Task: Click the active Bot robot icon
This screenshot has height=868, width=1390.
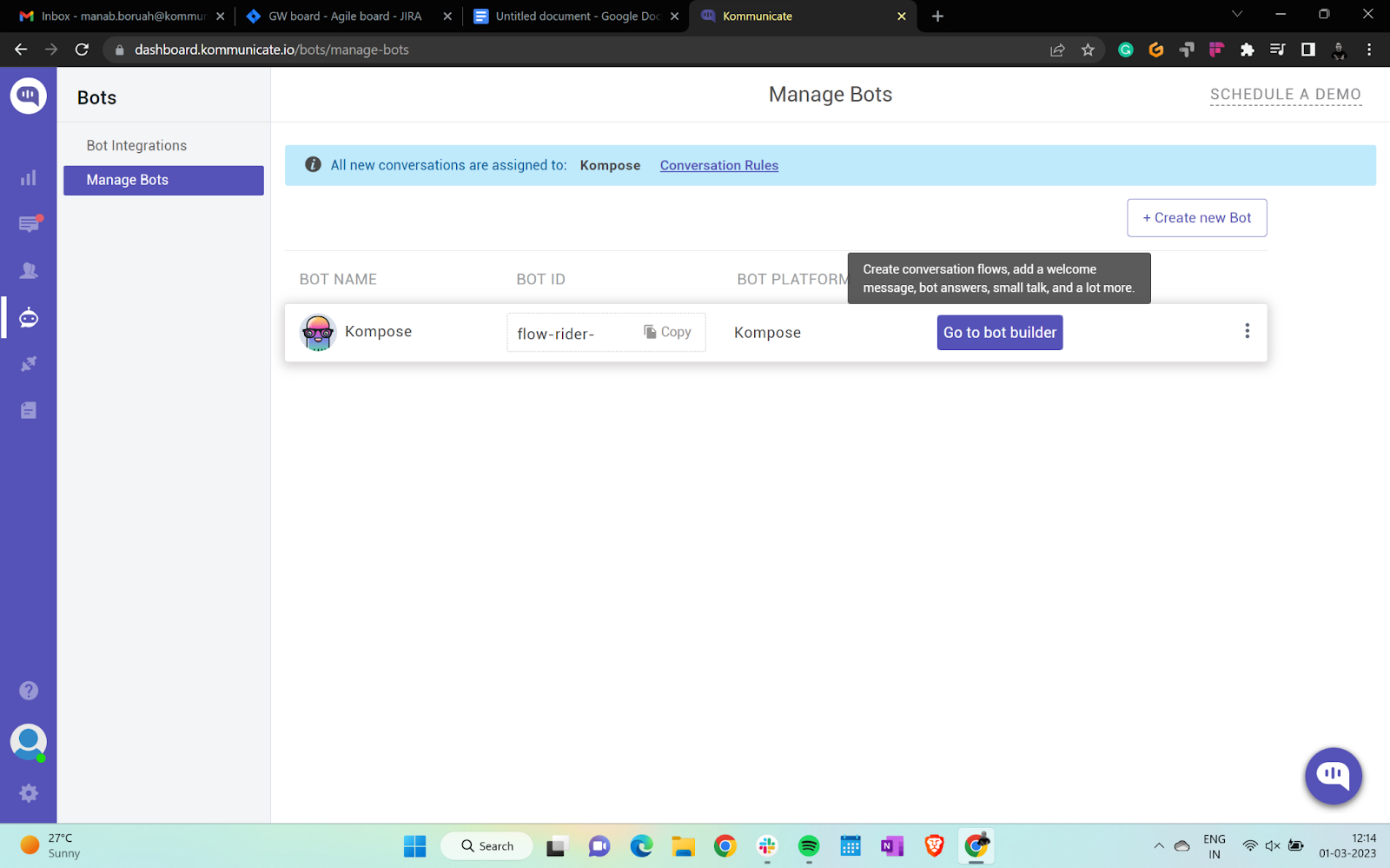Action: click(x=29, y=317)
